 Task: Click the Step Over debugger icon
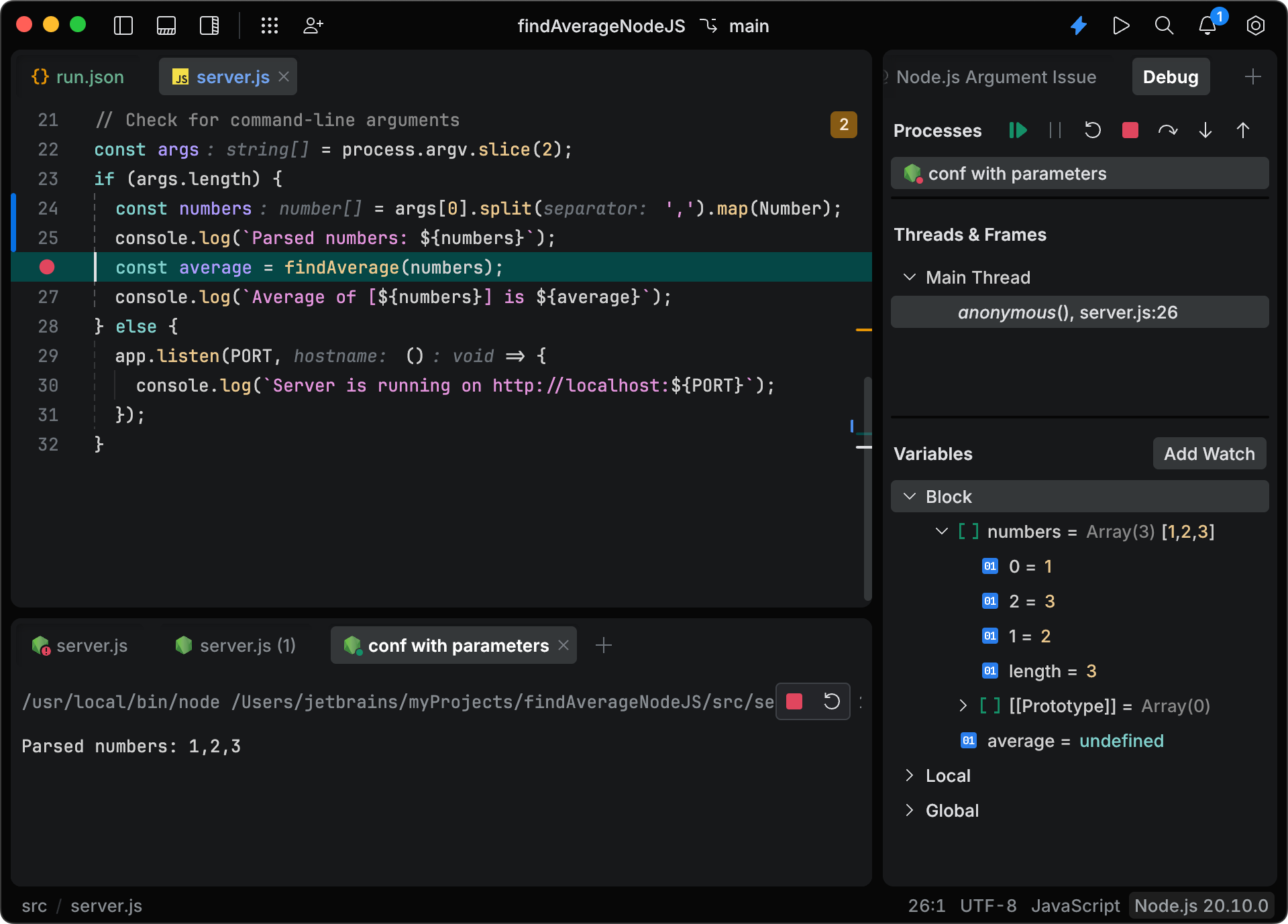[1167, 130]
